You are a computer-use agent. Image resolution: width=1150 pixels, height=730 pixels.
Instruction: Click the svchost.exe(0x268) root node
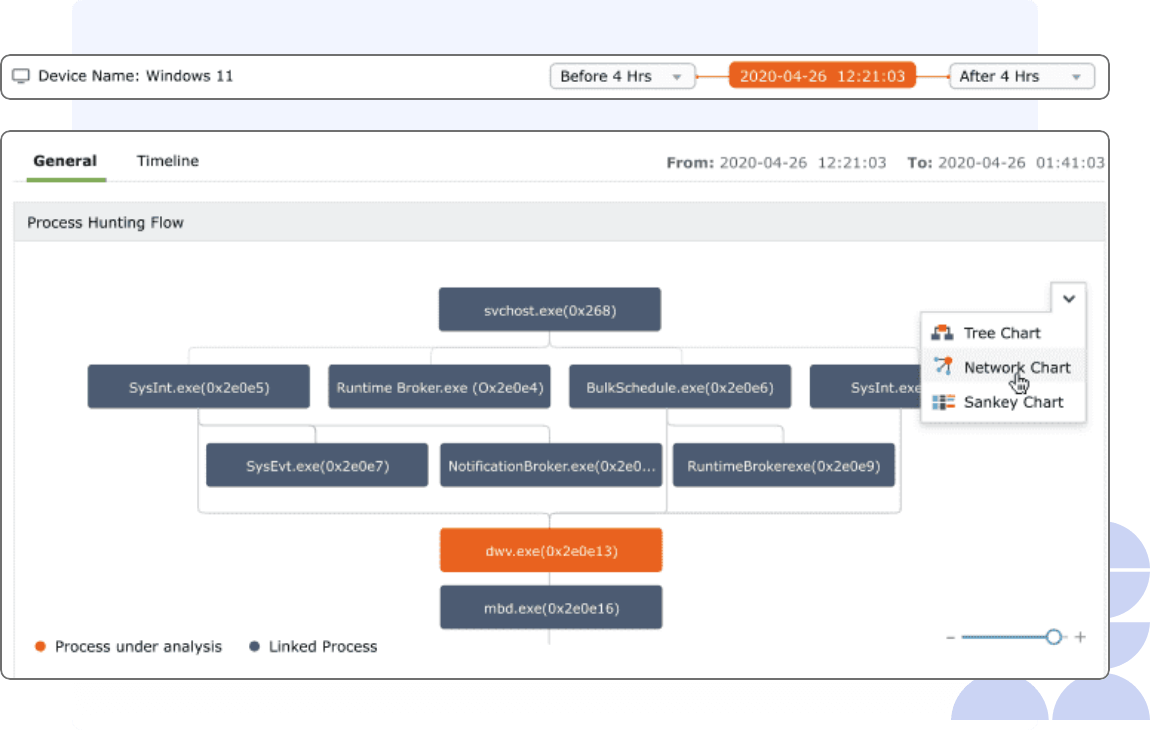coord(549,309)
